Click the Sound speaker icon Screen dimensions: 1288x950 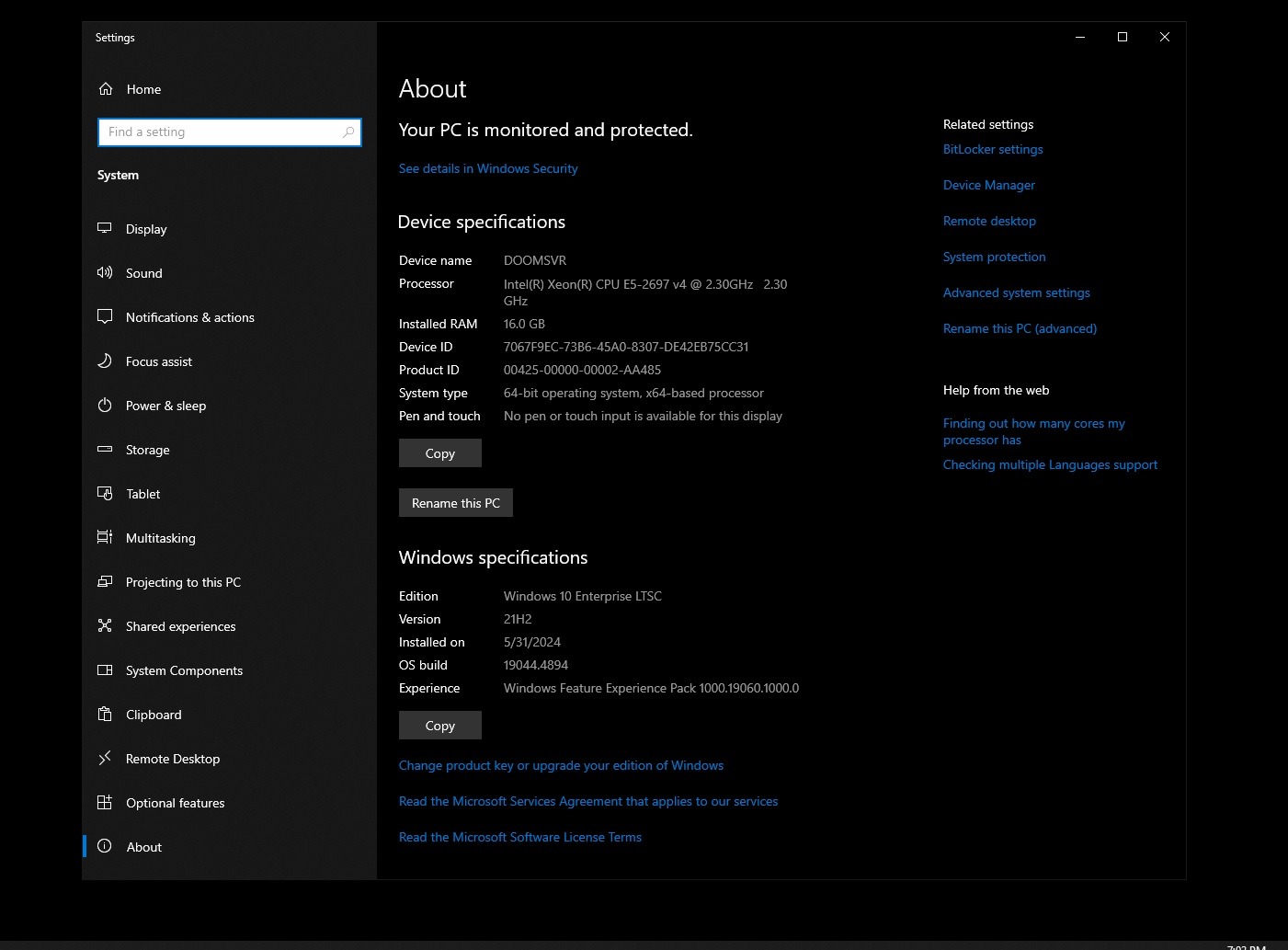coord(105,272)
